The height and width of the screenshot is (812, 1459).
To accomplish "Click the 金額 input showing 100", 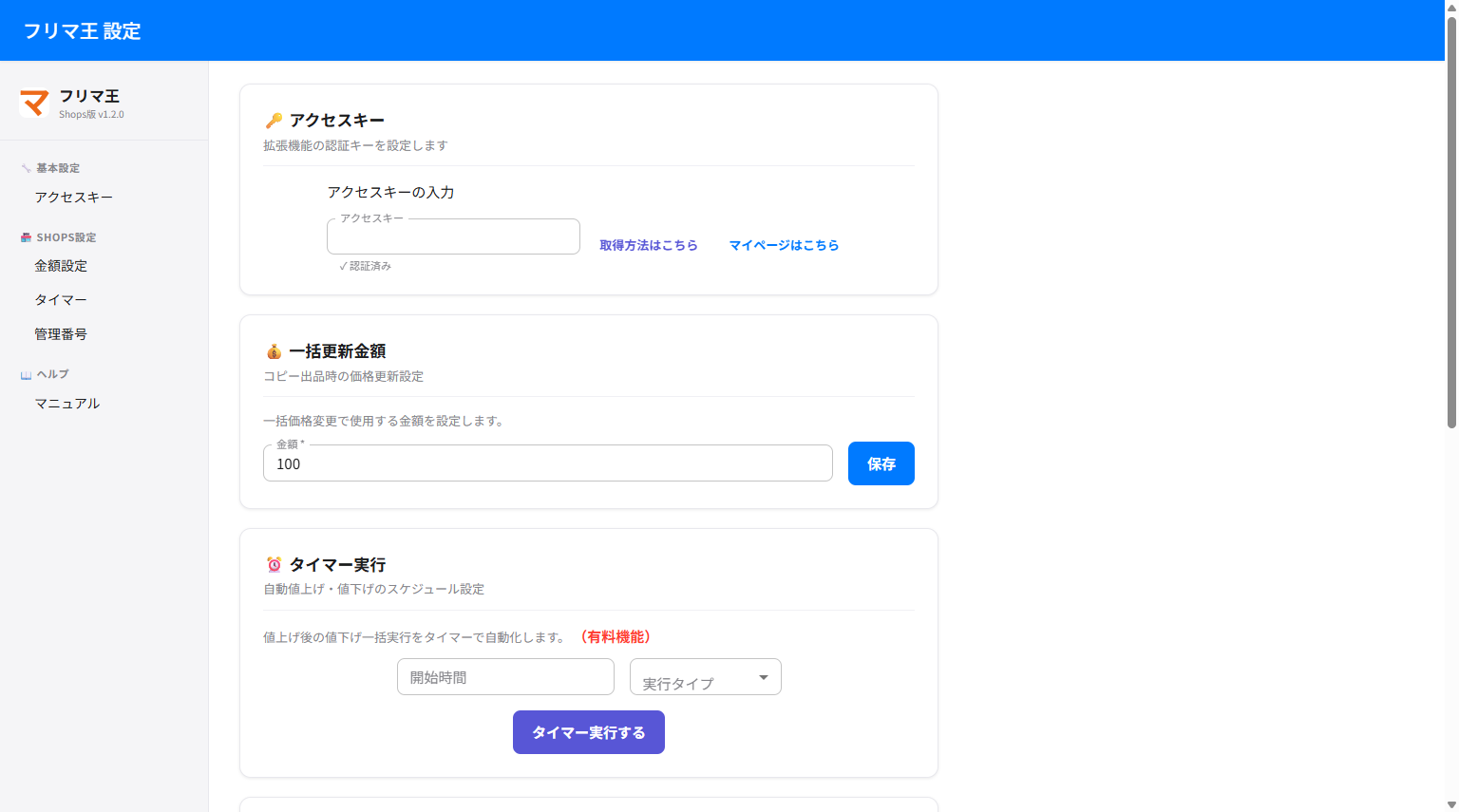I will coord(547,463).
